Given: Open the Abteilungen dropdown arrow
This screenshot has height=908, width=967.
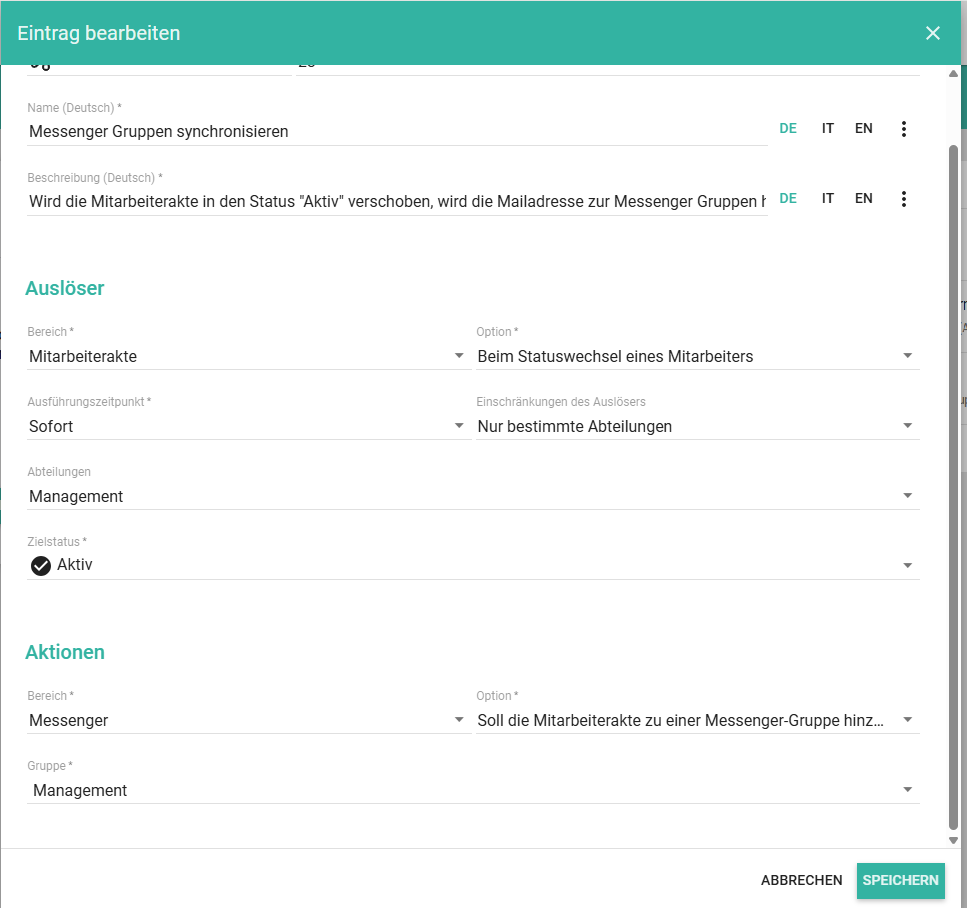Looking at the screenshot, I should click(x=907, y=496).
